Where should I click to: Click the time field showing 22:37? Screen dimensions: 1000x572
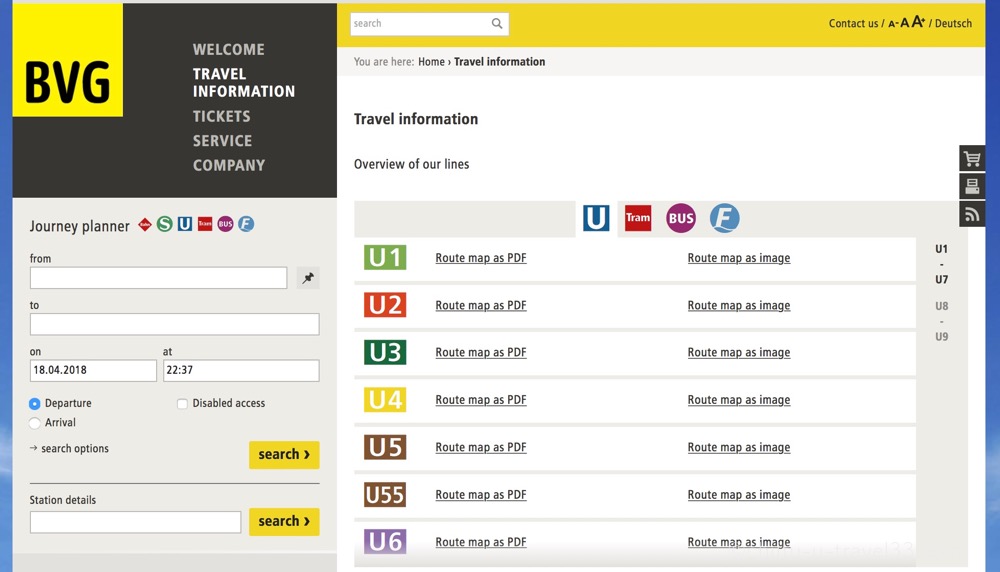(x=241, y=370)
